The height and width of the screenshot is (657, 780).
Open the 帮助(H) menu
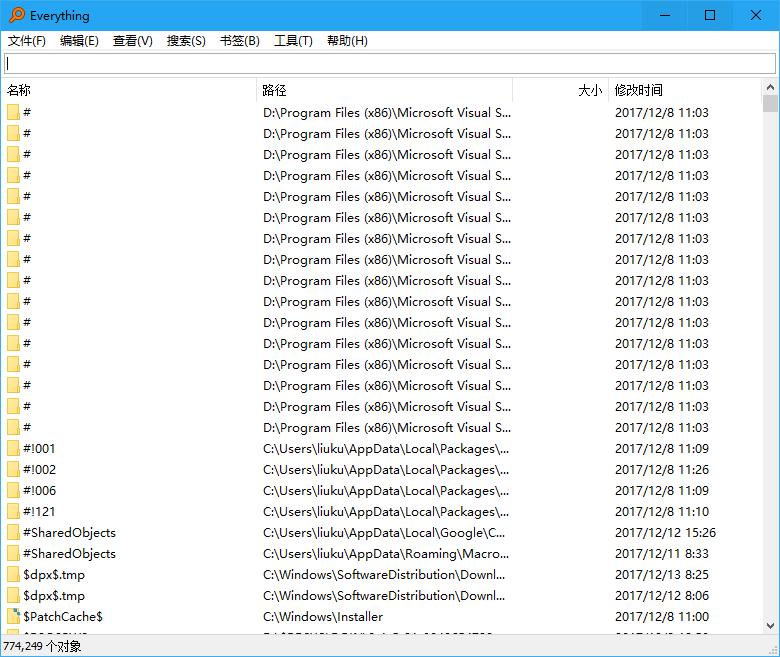[347, 41]
